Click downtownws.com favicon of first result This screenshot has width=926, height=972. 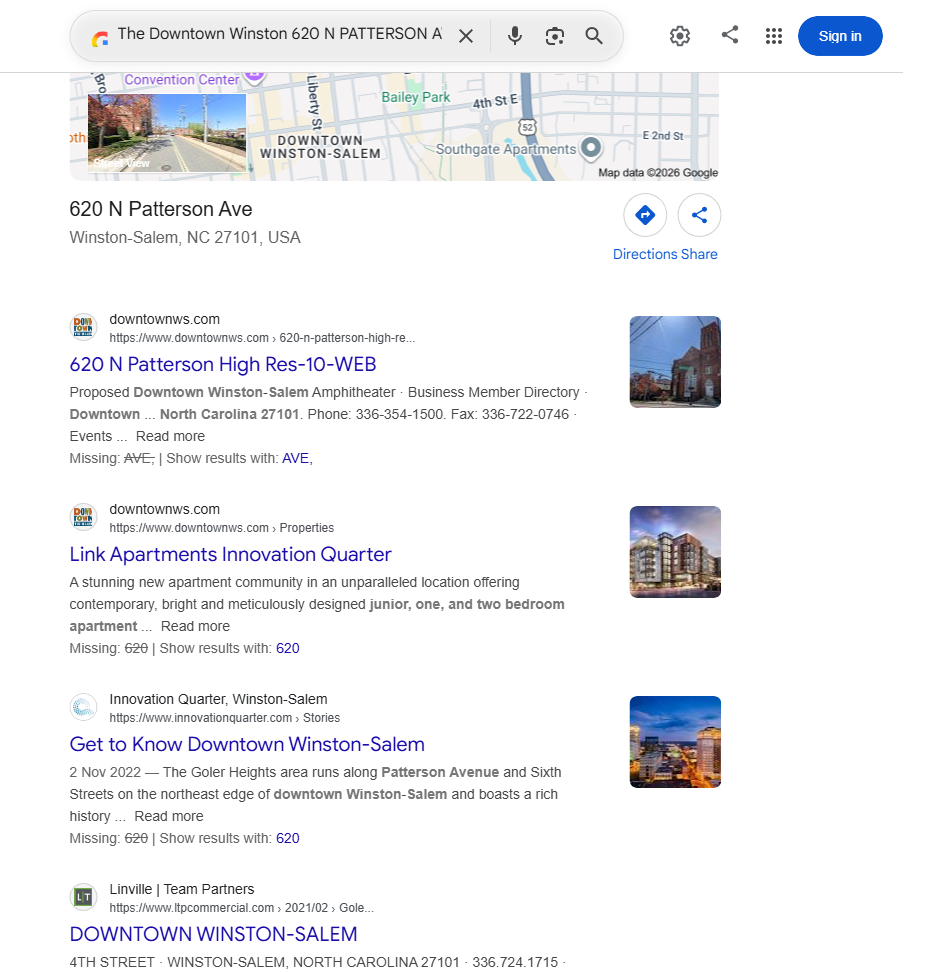[83, 327]
